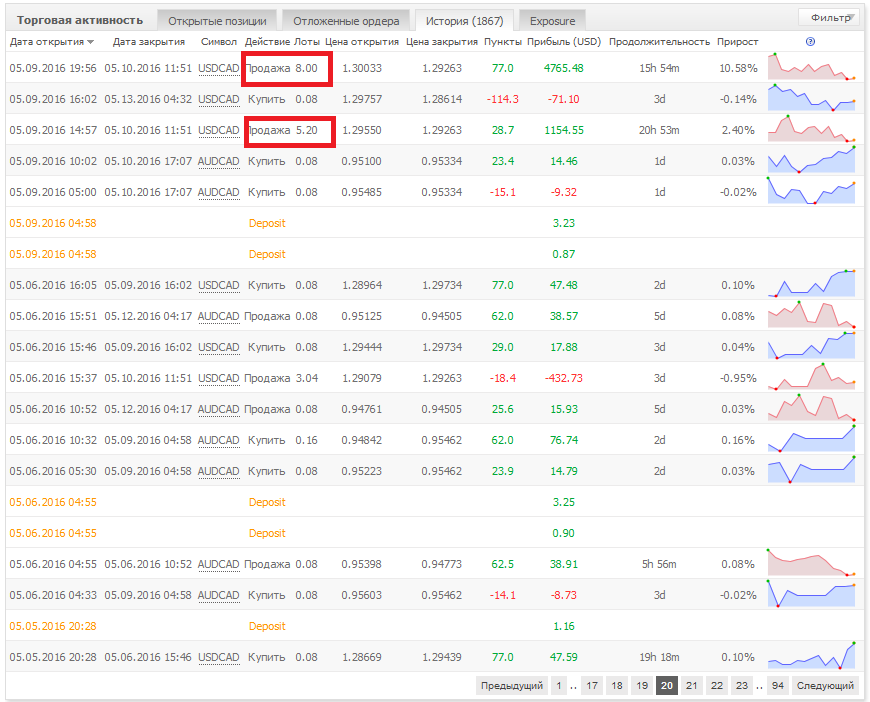Jump to page 19
The image size is (870, 702).
642,685
